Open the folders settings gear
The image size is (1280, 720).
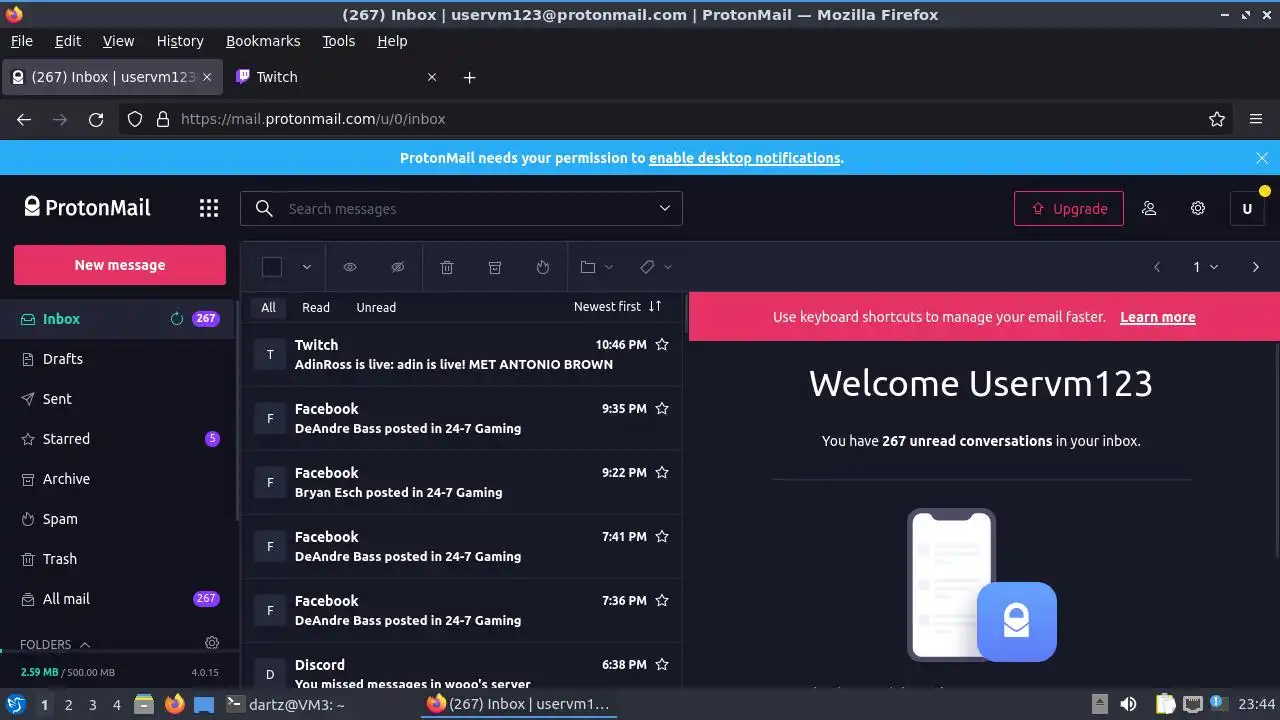212,643
